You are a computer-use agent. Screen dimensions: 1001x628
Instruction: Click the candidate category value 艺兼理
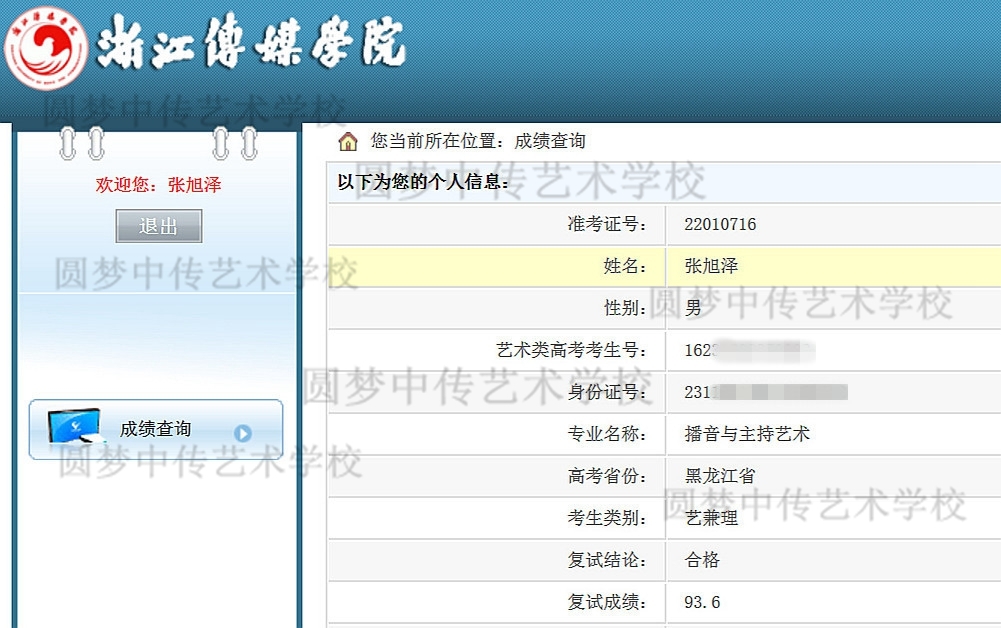tap(711, 518)
